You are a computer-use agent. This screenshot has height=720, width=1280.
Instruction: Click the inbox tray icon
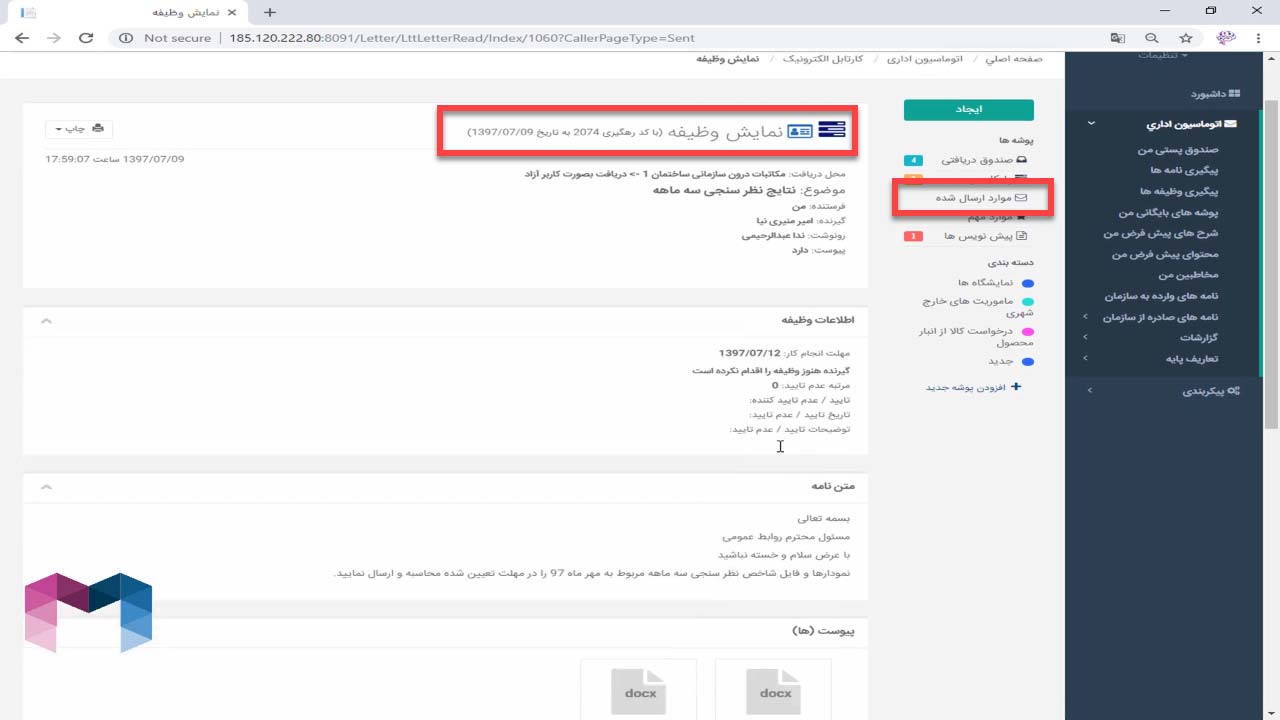coord(1022,160)
